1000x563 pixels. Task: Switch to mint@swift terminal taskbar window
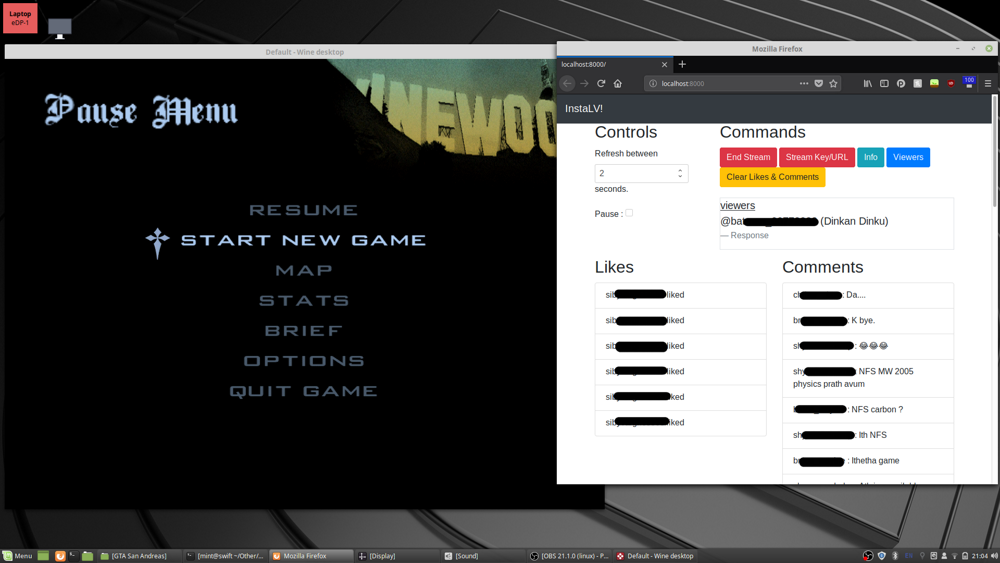click(224, 556)
